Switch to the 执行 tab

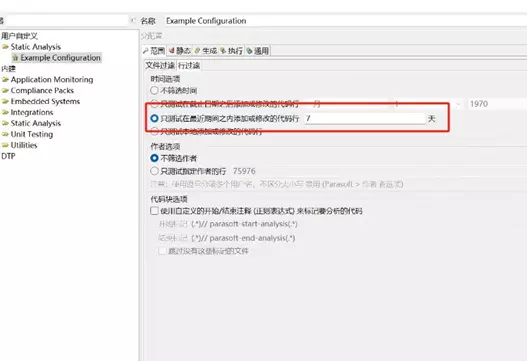(x=231, y=51)
